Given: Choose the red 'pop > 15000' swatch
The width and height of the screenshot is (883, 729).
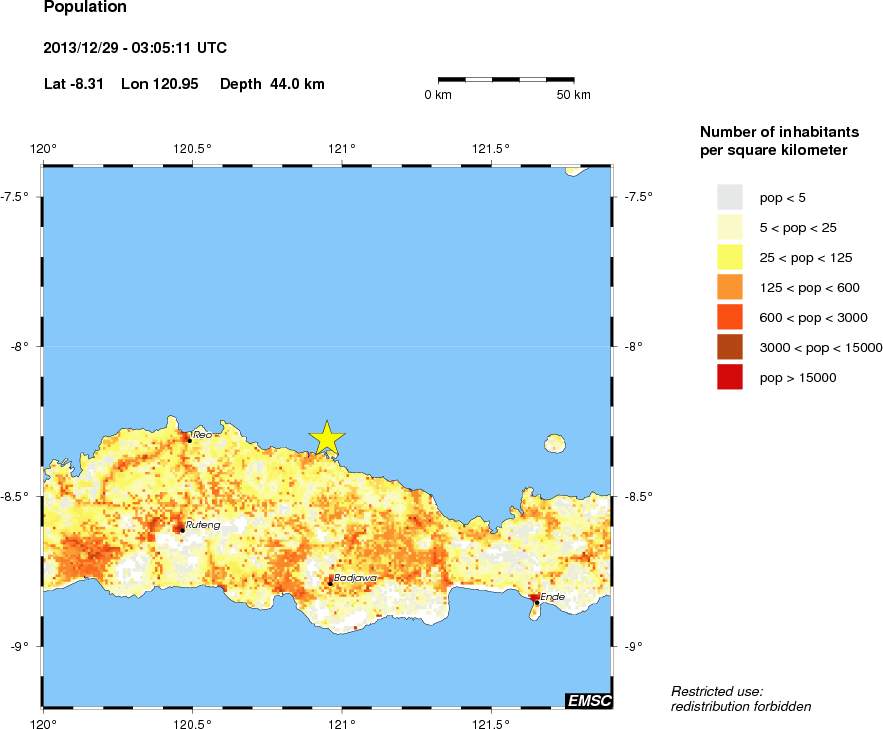Looking at the screenshot, I should tap(730, 377).
